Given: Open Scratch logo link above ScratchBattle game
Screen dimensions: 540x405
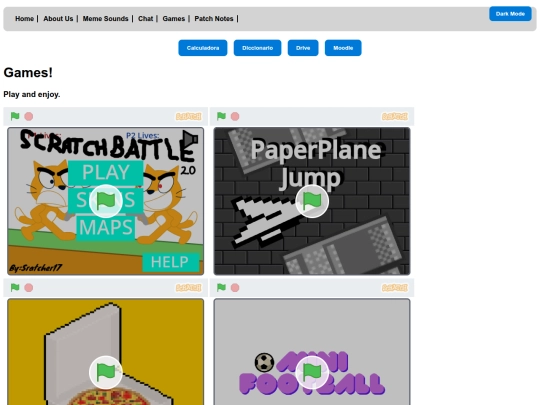Looking at the screenshot, I should coord(188,116).
